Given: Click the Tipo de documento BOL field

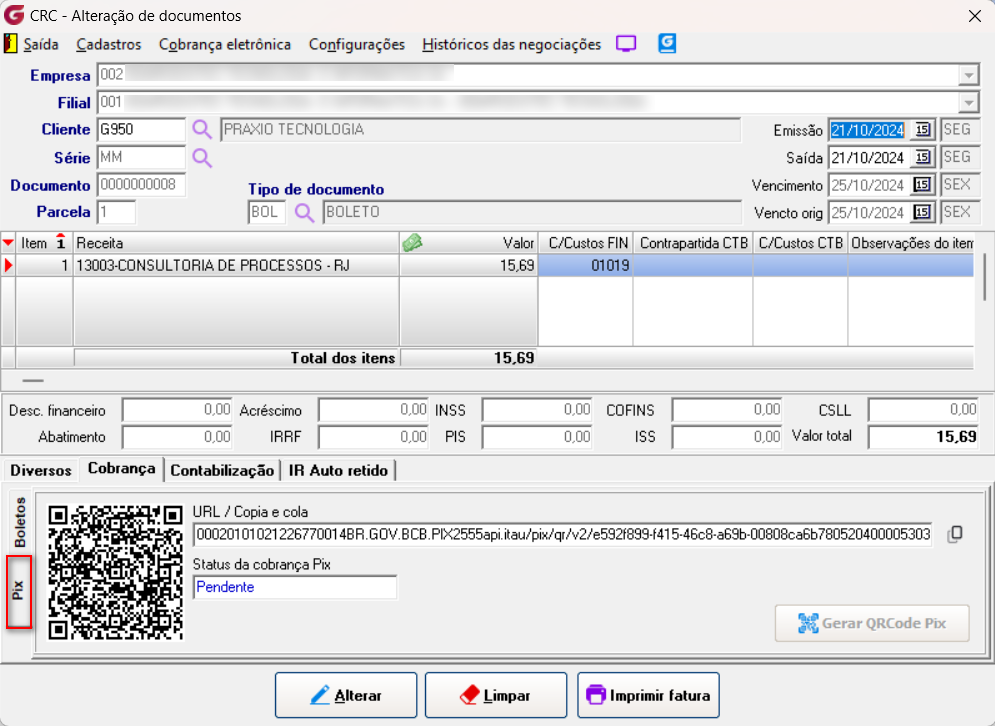Looking at the screenshot, I should click(x=267, y=212).
